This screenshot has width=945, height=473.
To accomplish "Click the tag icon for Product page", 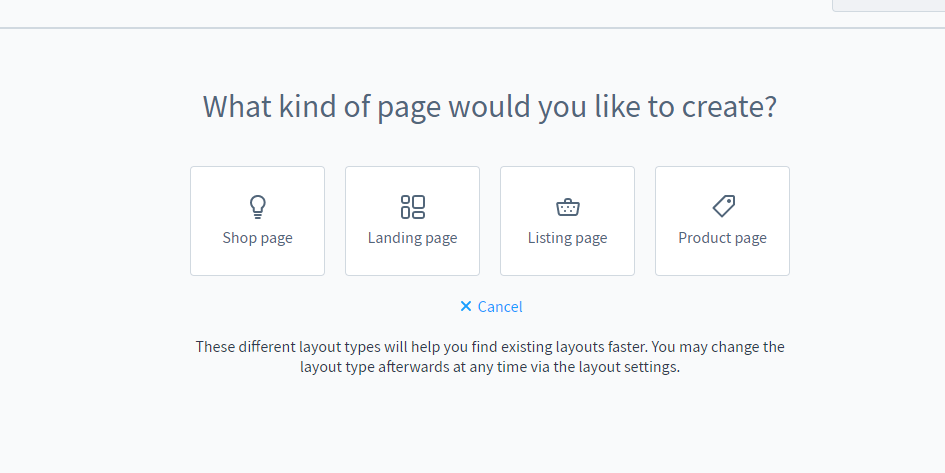I will tap(723, 206).
